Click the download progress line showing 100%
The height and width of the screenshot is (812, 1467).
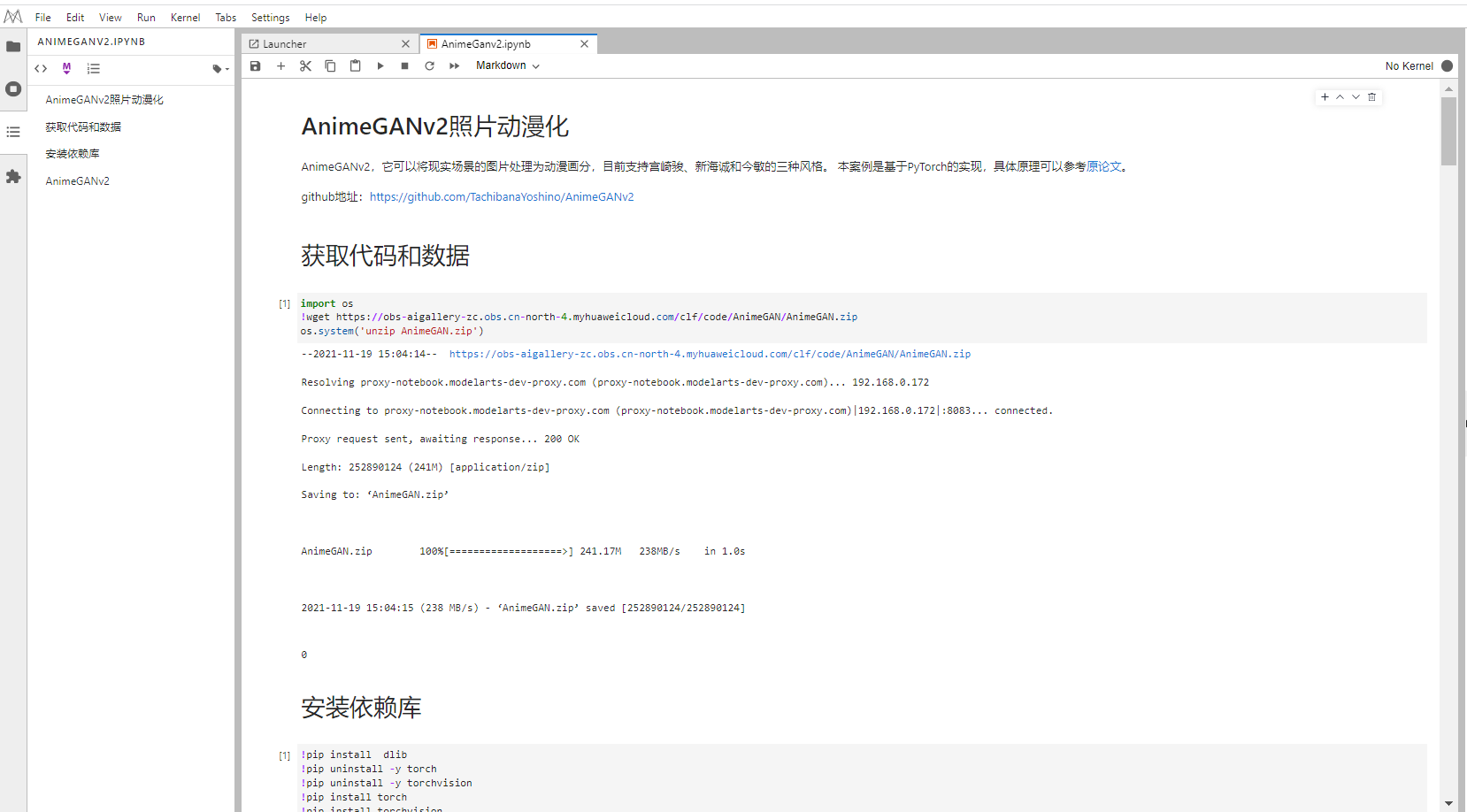[x=523, y=551]
